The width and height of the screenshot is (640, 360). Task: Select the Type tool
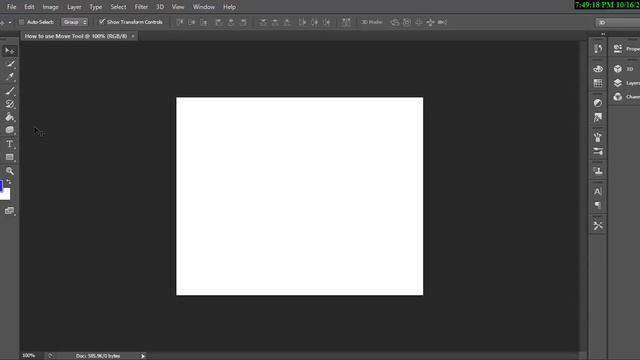[x=9, y=144]
